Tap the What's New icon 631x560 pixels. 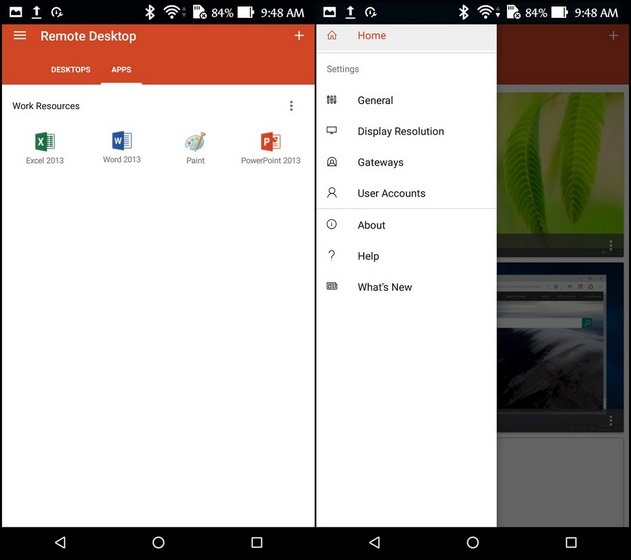pos(332,286)
